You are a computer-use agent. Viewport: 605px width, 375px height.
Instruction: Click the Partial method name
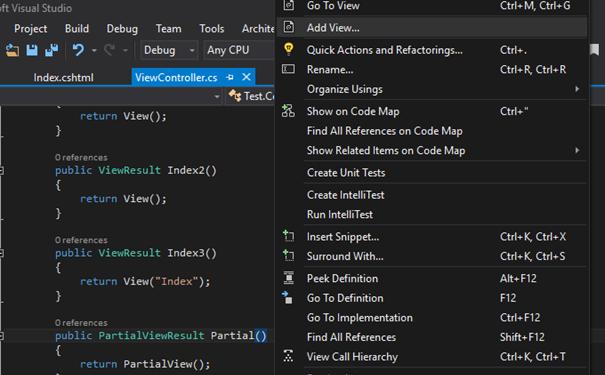pyautogui.click(x=232, y=335)
